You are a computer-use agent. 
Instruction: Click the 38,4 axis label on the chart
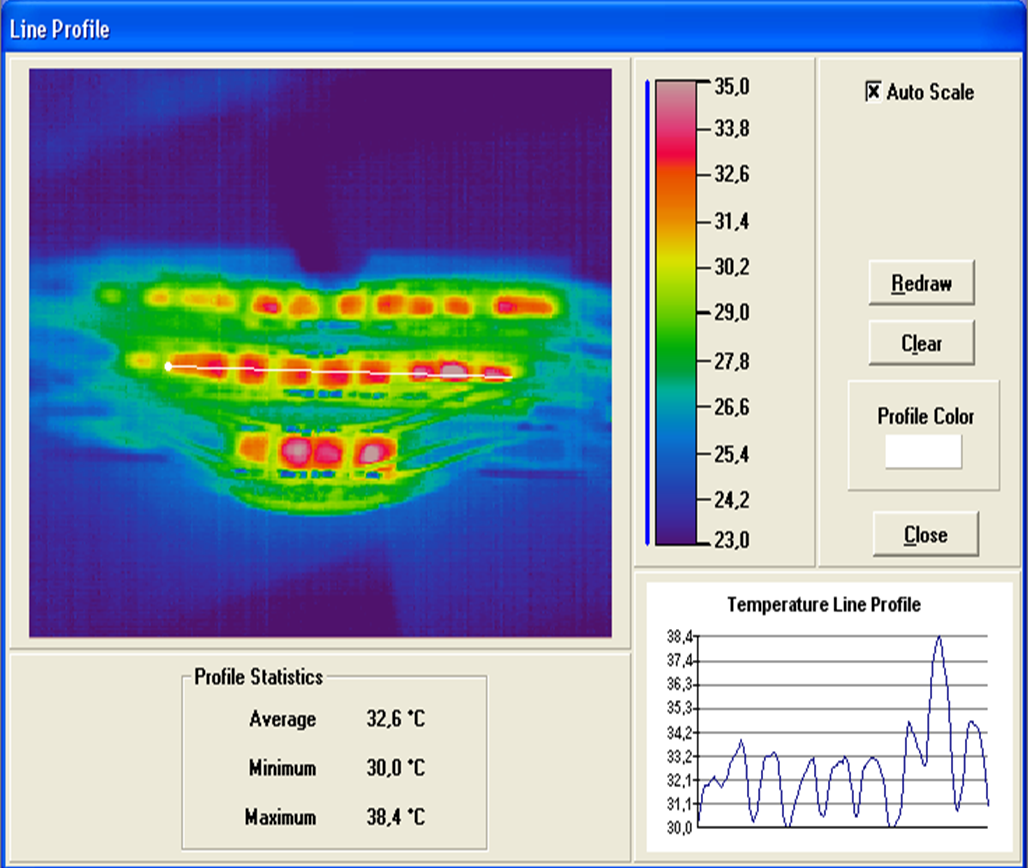pos(680,636)
